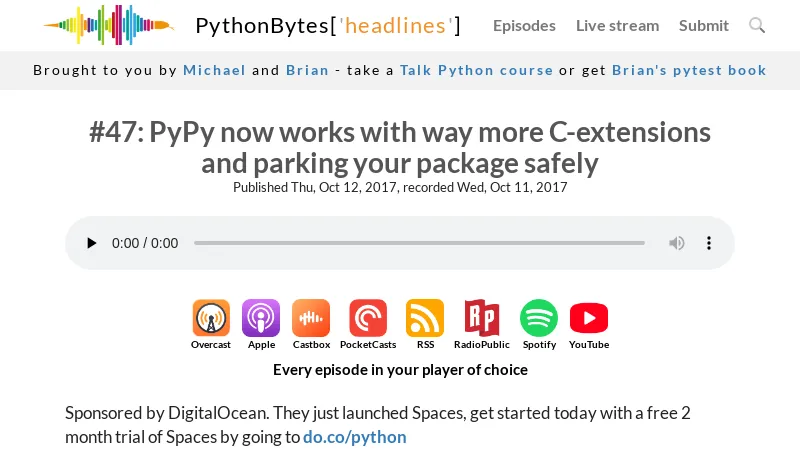Subscribe via the RSS feed icon
Screen dimensions: 800x450
(425, 319)
